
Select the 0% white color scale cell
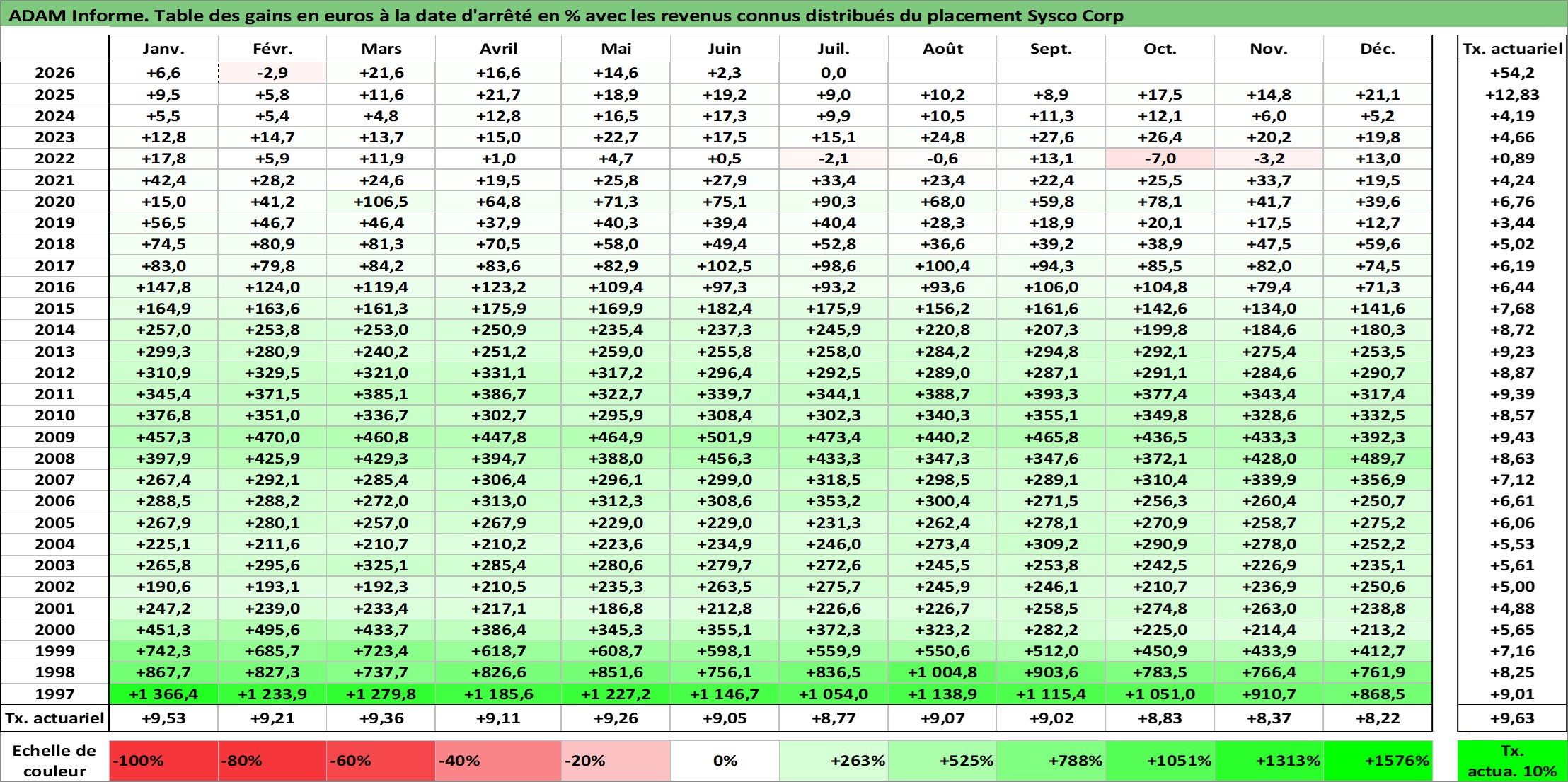725,761
